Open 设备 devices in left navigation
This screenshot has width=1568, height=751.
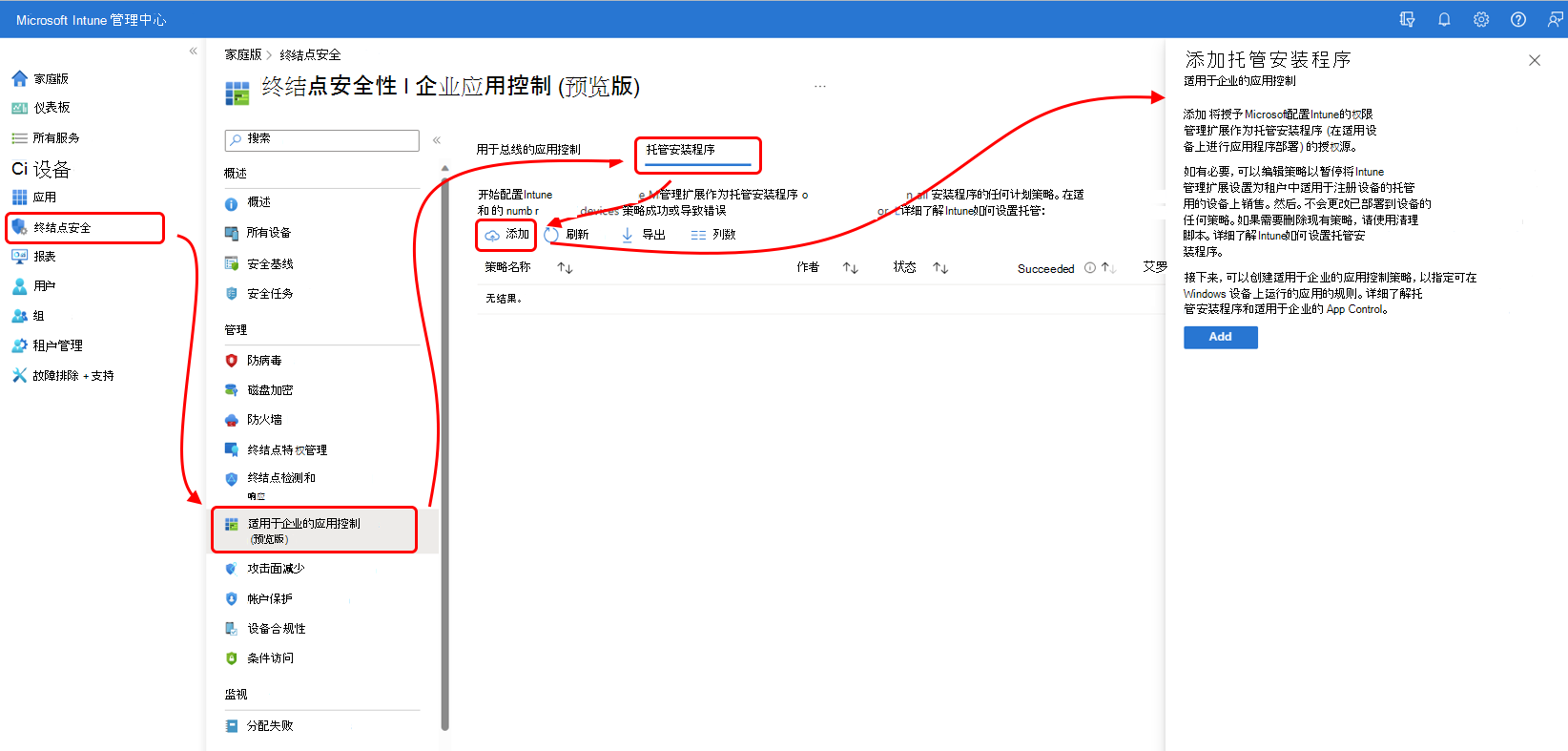41,169
